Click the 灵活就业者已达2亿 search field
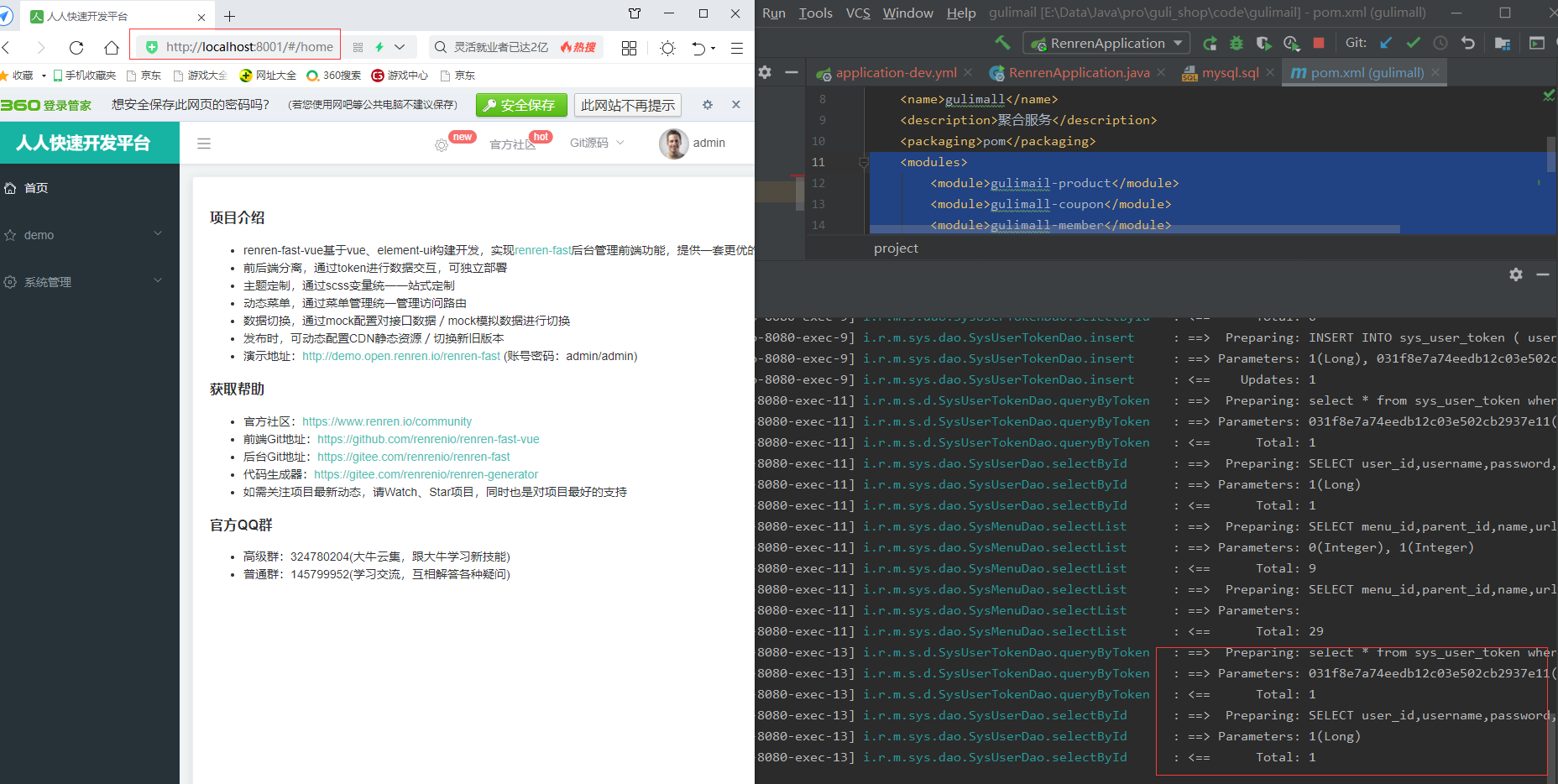The image size is (1558, 784). pyautogui.click(x=501, y=47)
